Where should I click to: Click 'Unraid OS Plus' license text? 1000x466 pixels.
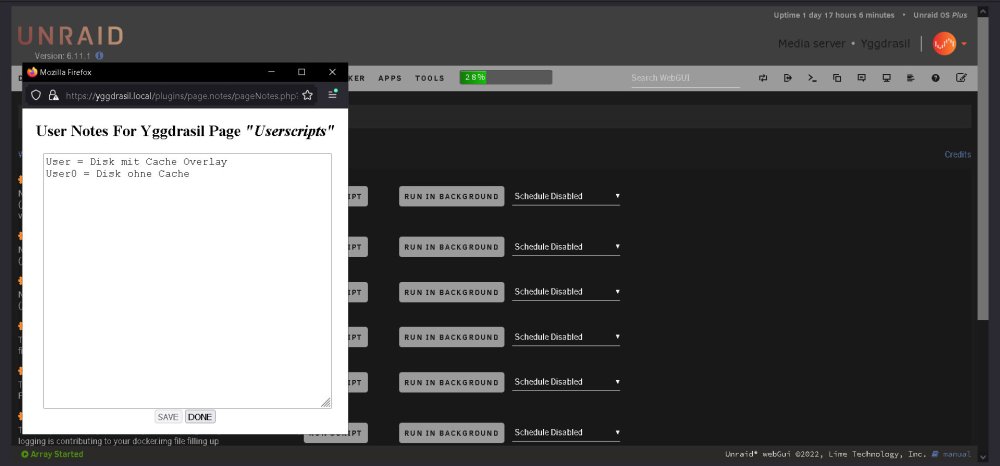point(940,15)
